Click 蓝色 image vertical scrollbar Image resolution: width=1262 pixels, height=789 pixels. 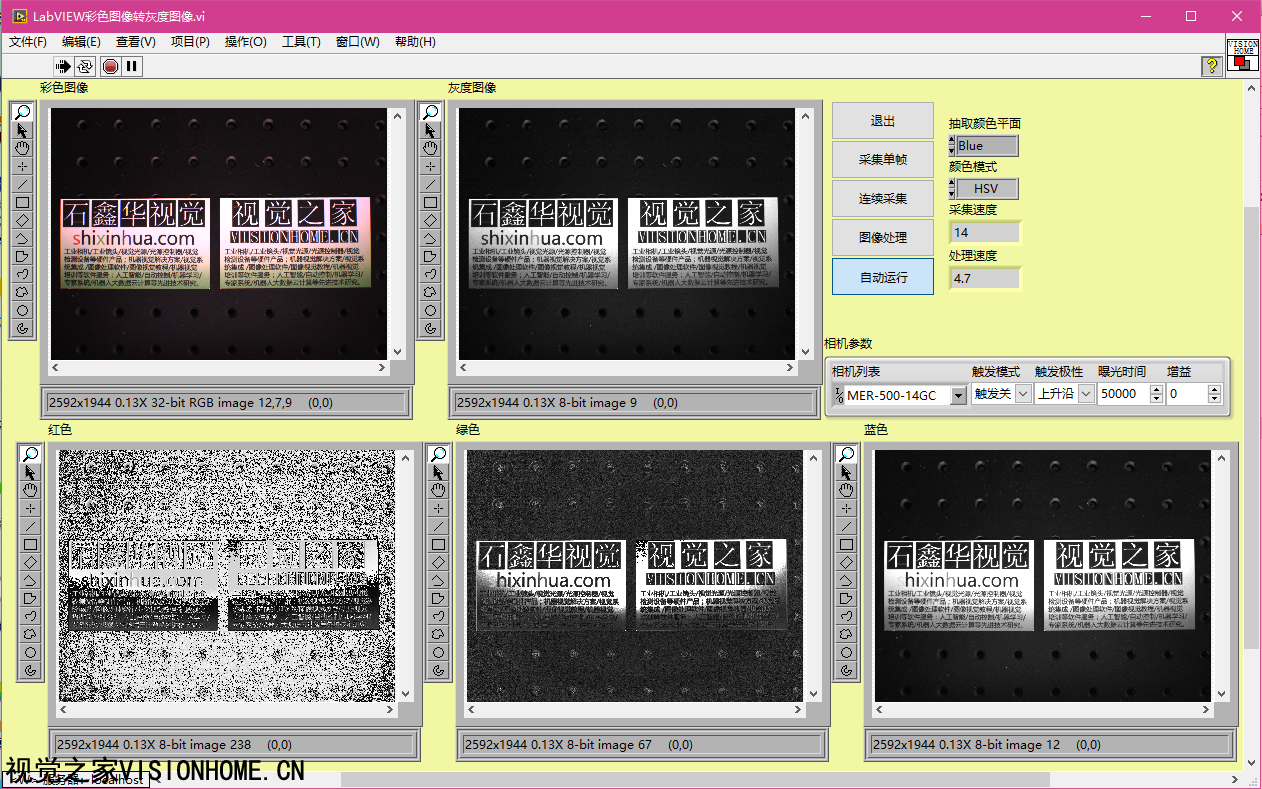tap(1220, 575)
